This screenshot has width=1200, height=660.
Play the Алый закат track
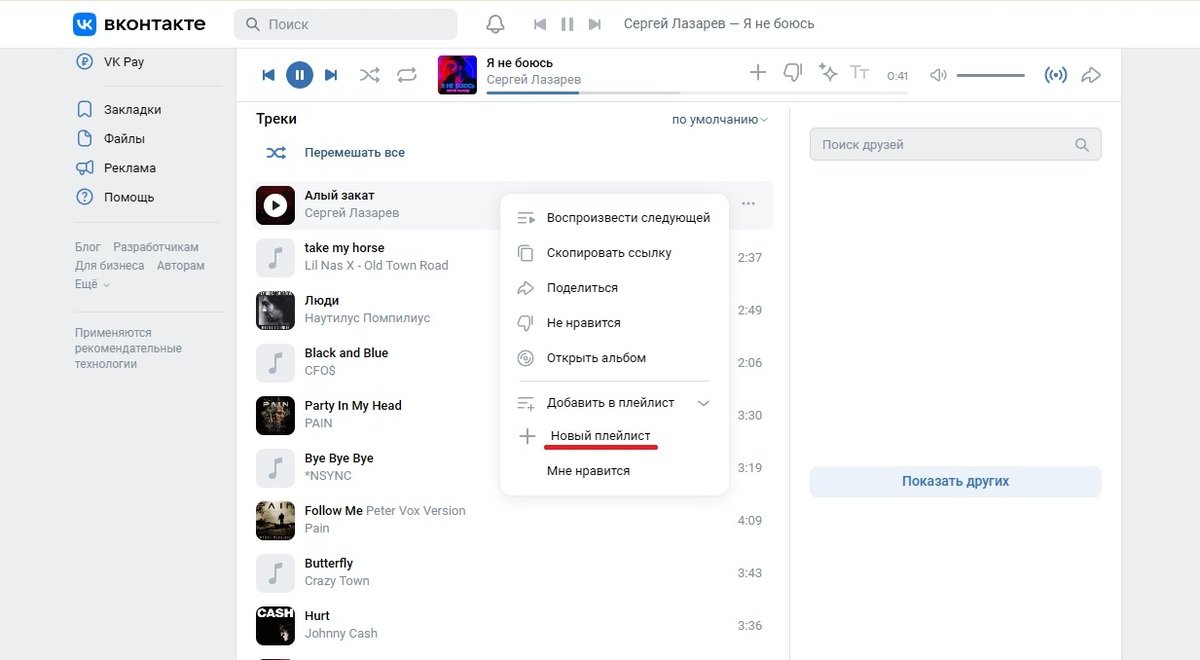275,205
